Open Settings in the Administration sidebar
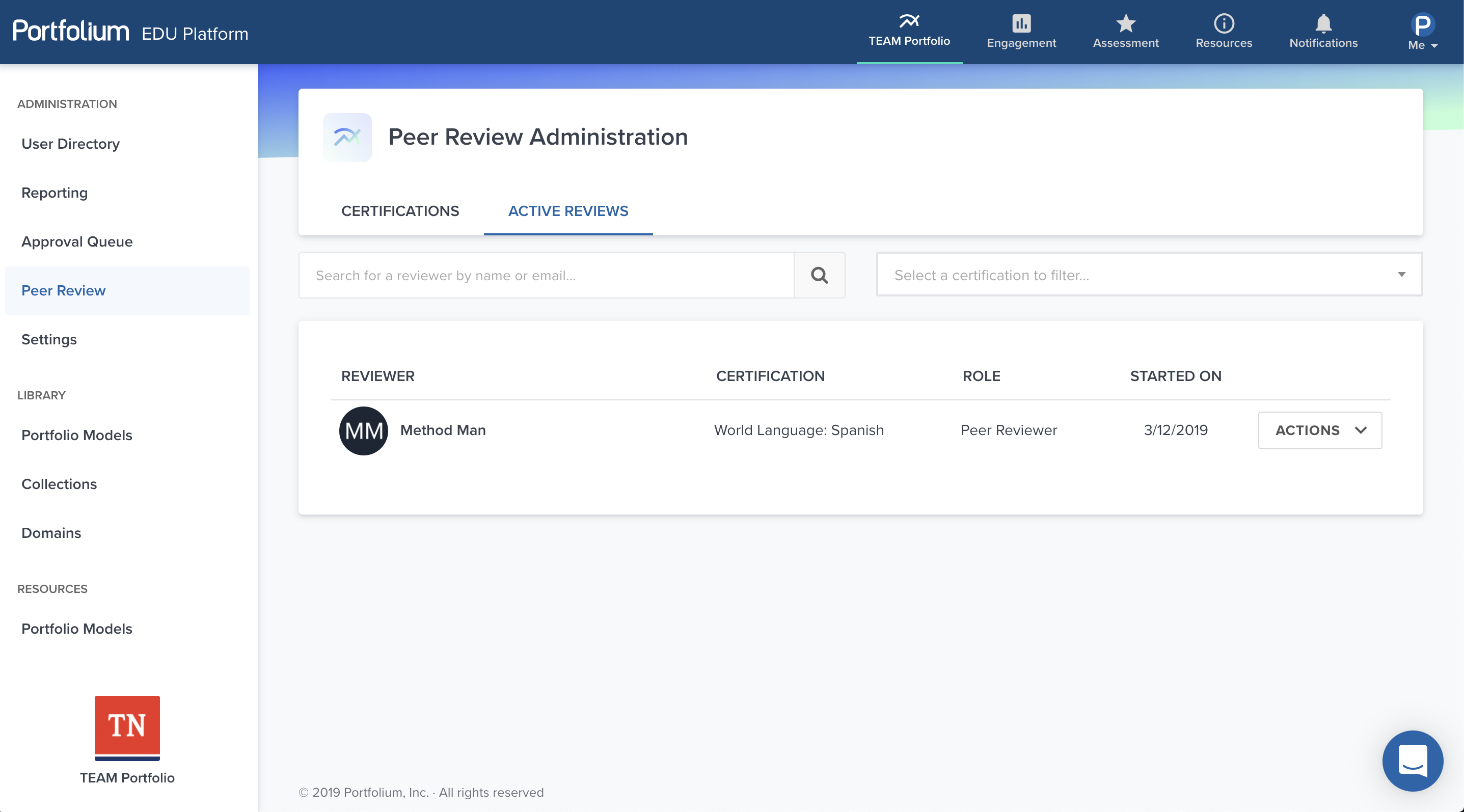The width and height of the screenshot is (1464, 812). coord(49,339)
